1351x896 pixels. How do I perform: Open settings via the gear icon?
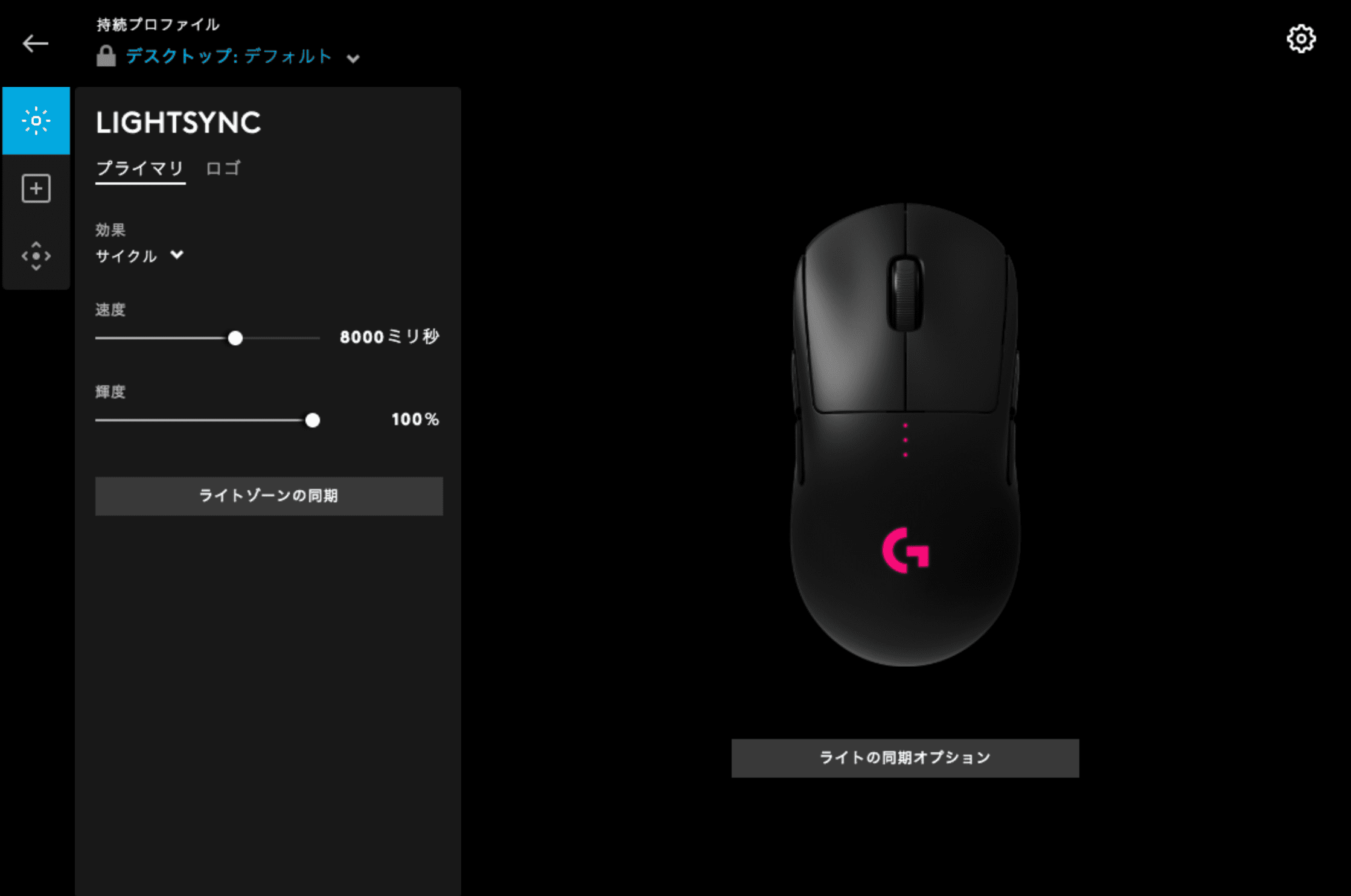click(x=1301, y=39)
